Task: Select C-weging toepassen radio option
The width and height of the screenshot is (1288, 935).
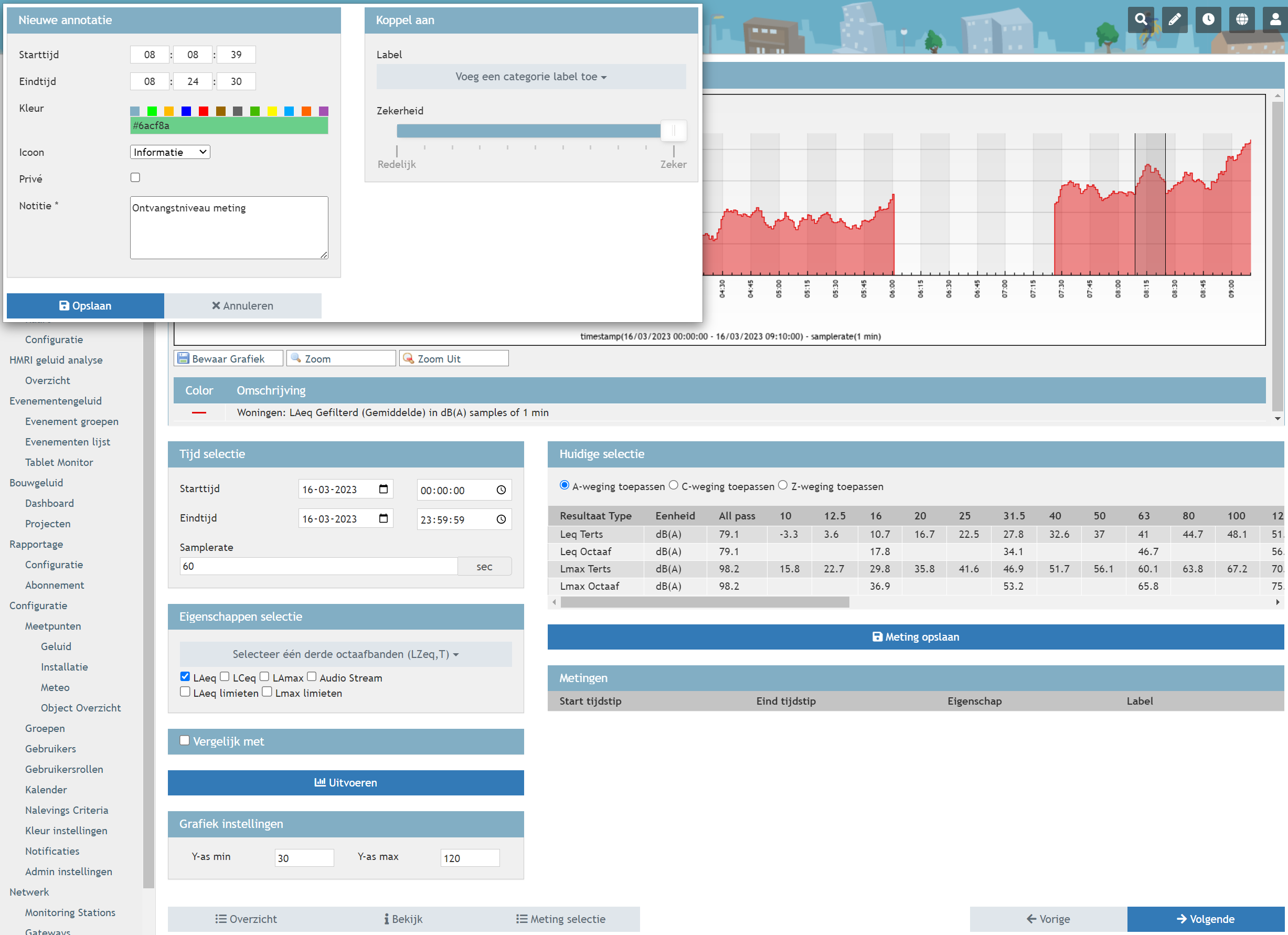Action: (x=674, y=485)
